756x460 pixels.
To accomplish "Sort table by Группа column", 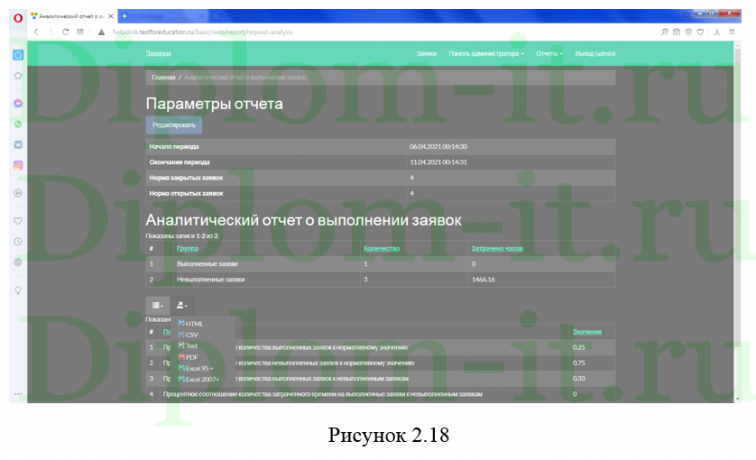I will coord(187,248).
